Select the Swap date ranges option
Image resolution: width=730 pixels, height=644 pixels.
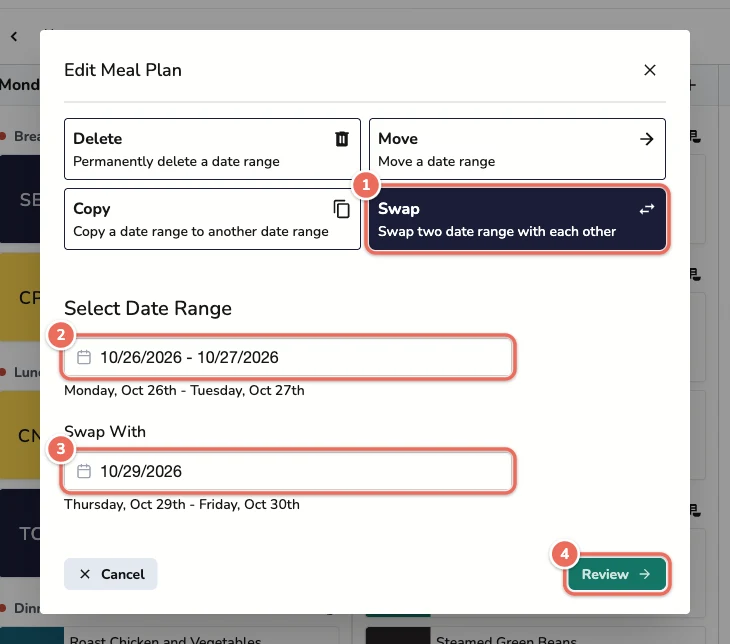517,219
